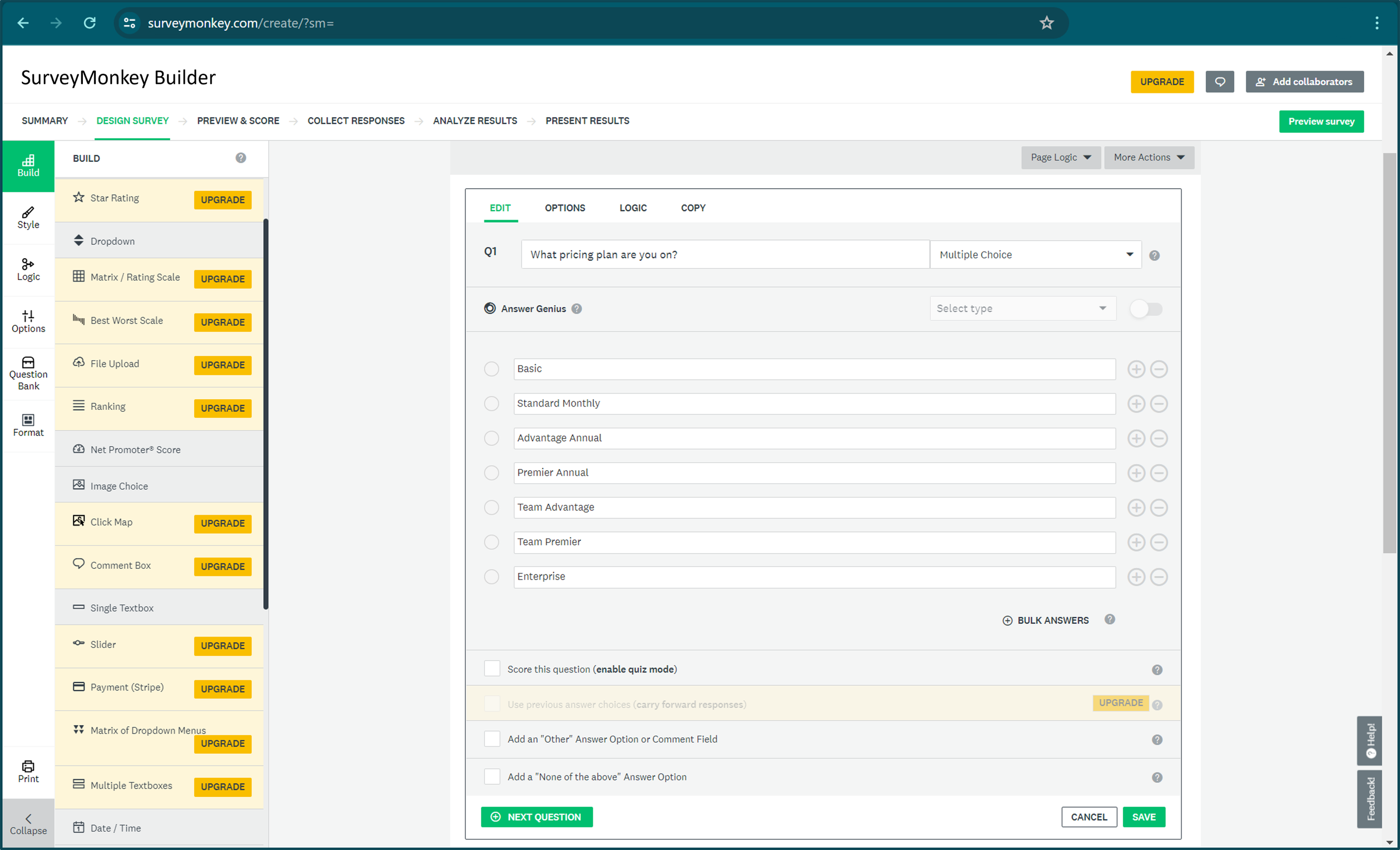Click the BUILD panel help icon

[x=240, y=158]
